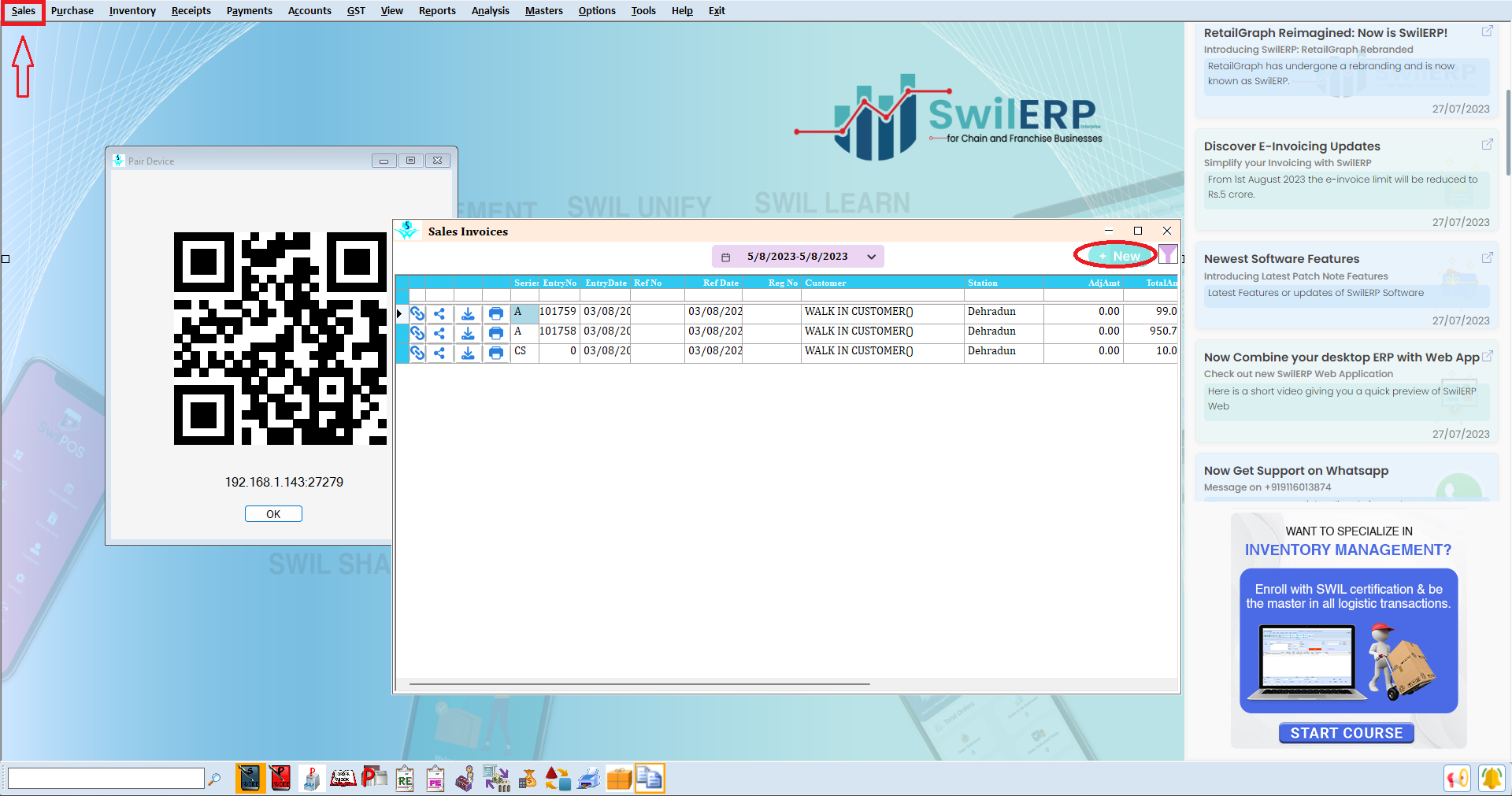Click OK in the Pair Device window
The height and width of the screenshot is (796, 1512).
point(273,514)
